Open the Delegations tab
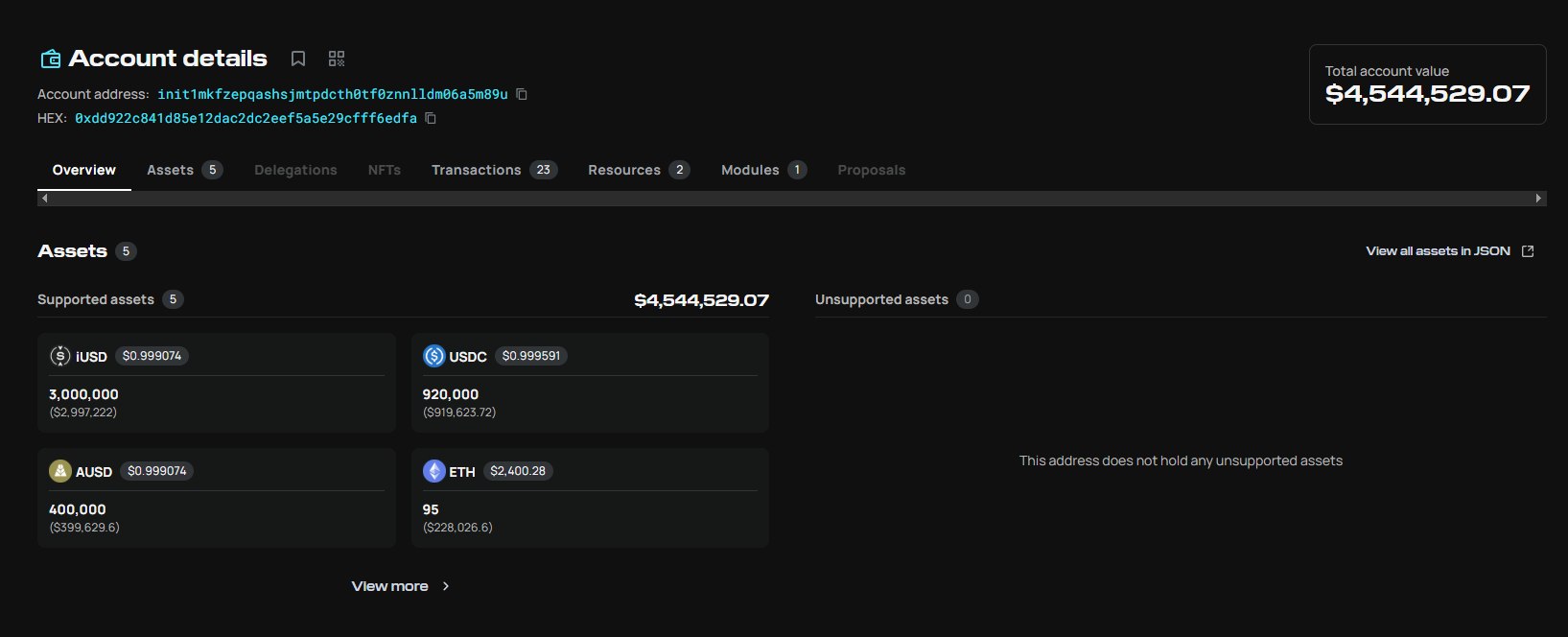 (295, 170)
